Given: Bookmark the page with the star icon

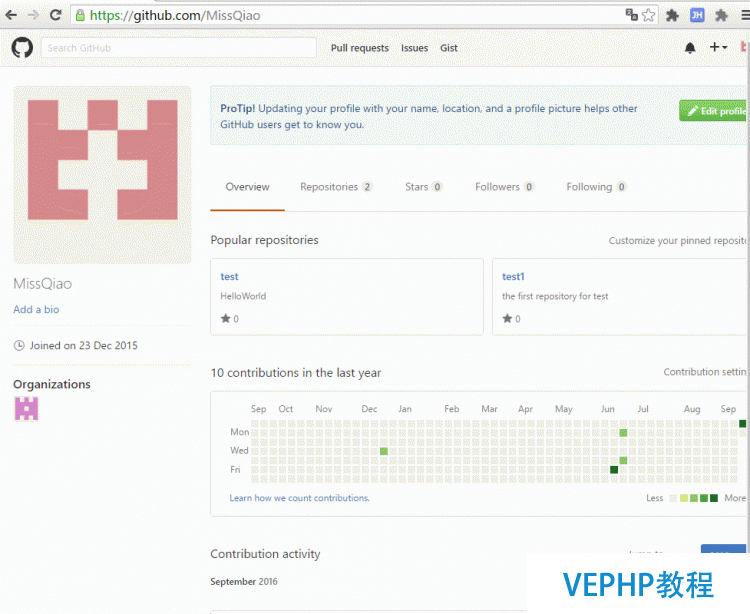Looking at the screenshot, I should [648, 15].
